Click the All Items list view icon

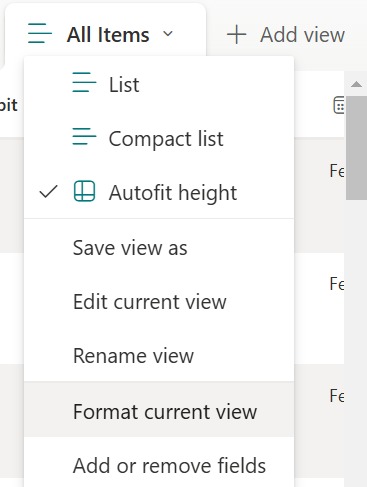(x=40, y=33)
